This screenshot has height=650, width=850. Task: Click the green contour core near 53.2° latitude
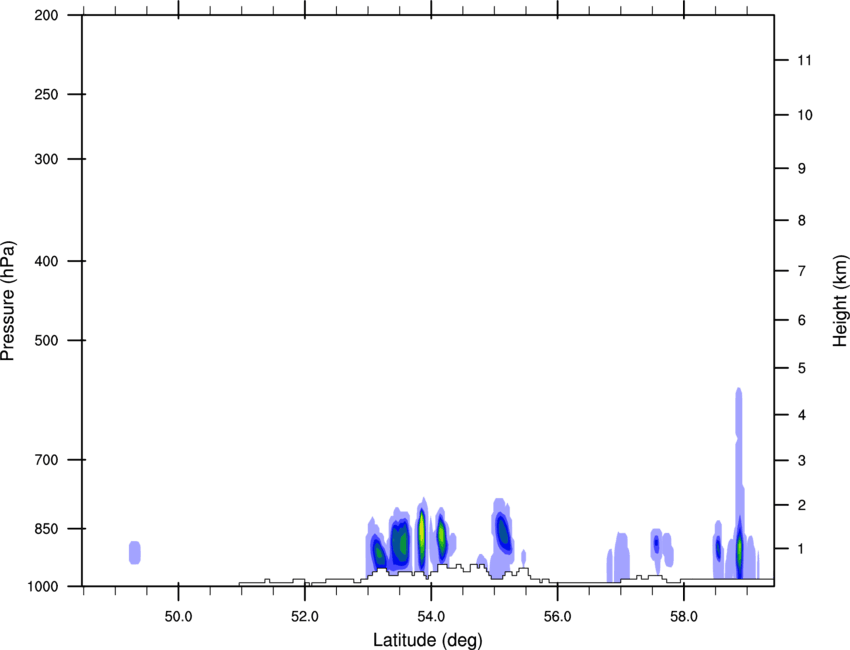(x=379, y=554)
